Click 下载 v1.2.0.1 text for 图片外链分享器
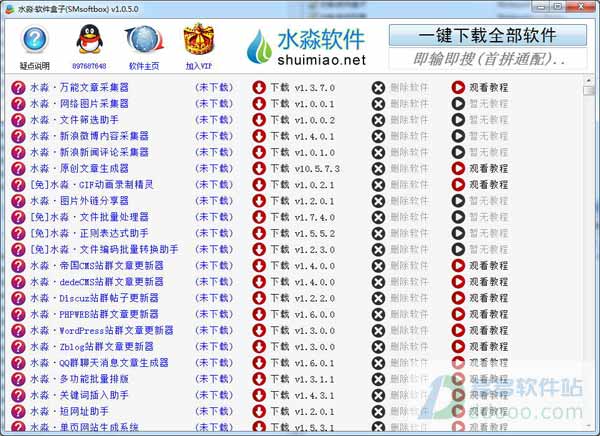The width and height of the screenshot is (600, 436). (302, 201)
